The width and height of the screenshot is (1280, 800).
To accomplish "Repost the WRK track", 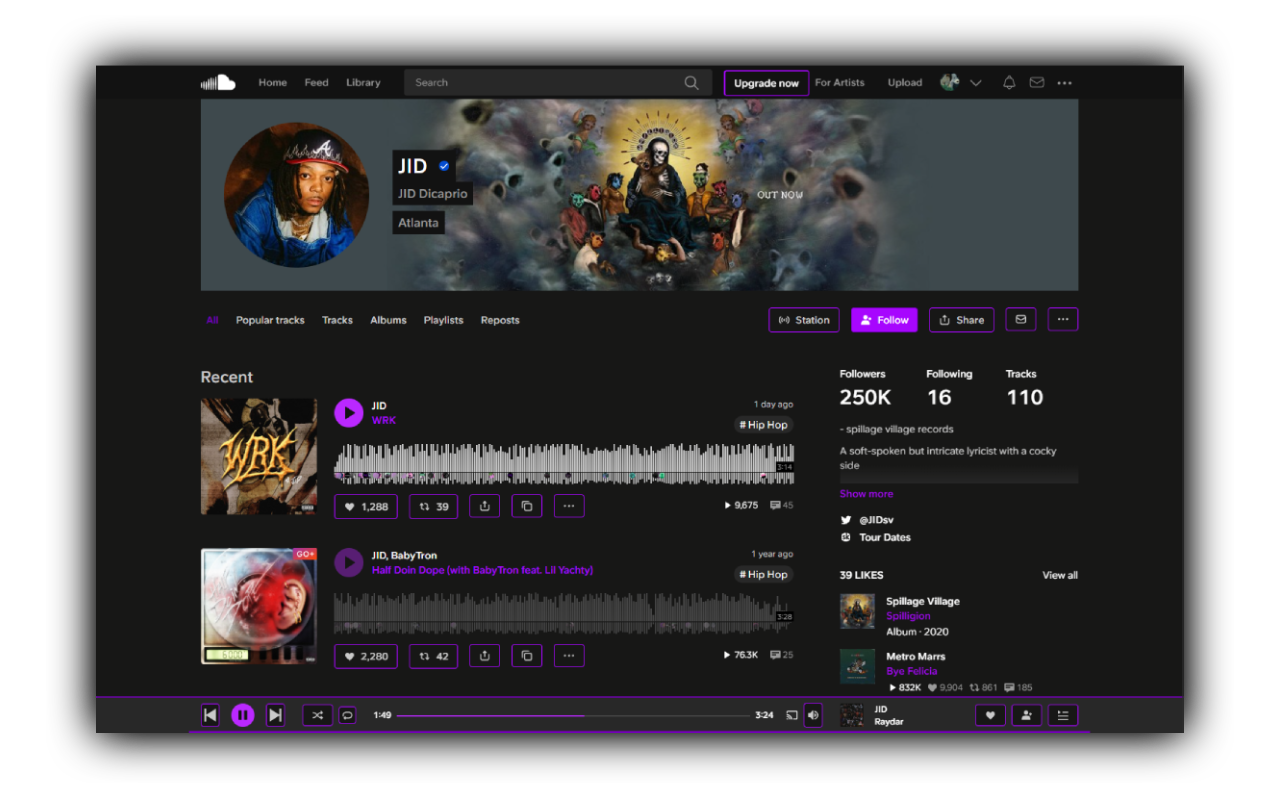I will [x=433, y=506].
